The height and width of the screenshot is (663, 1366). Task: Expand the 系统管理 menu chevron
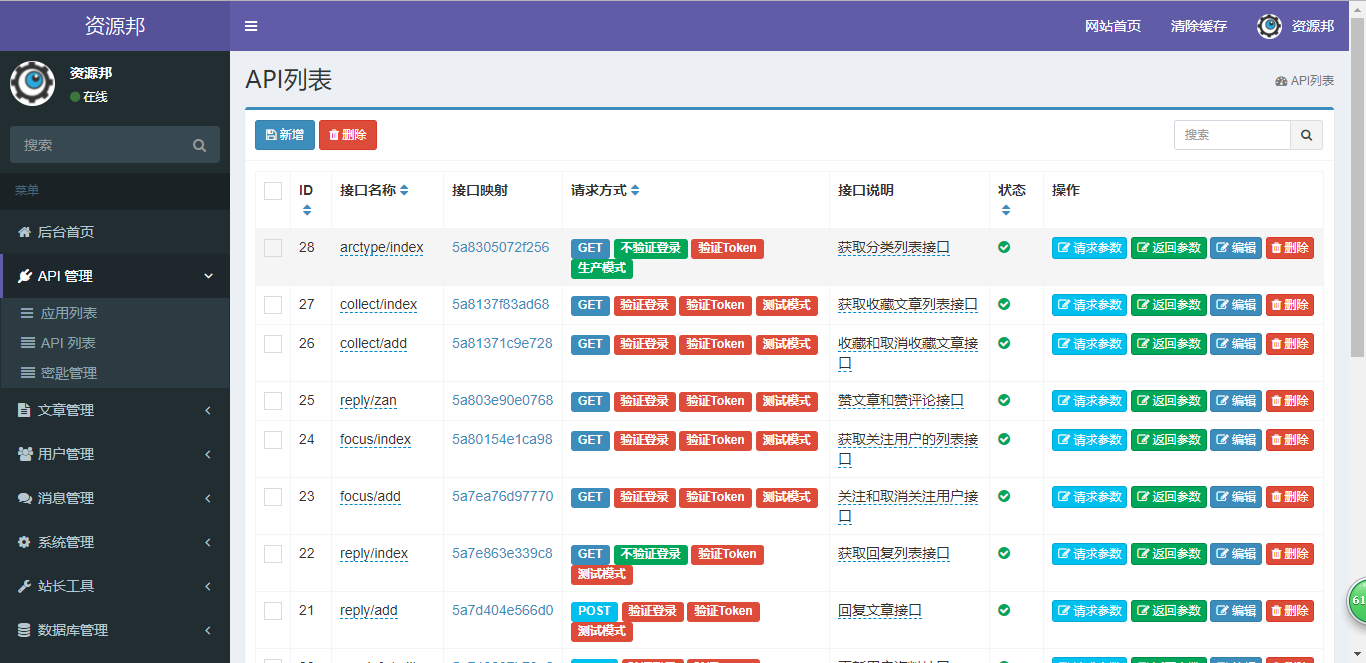pyautogui.click(x=208, y=542)
